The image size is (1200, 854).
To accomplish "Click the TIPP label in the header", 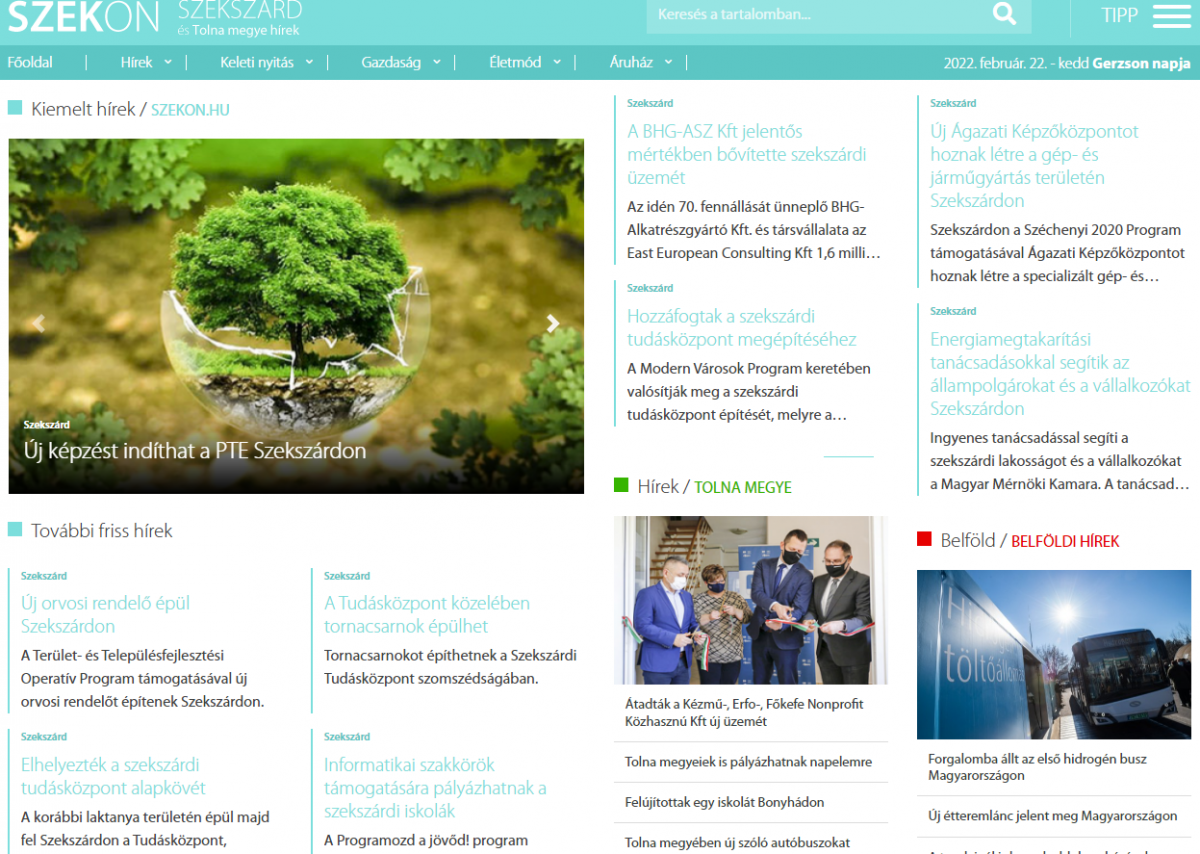I will point(1119,16).
